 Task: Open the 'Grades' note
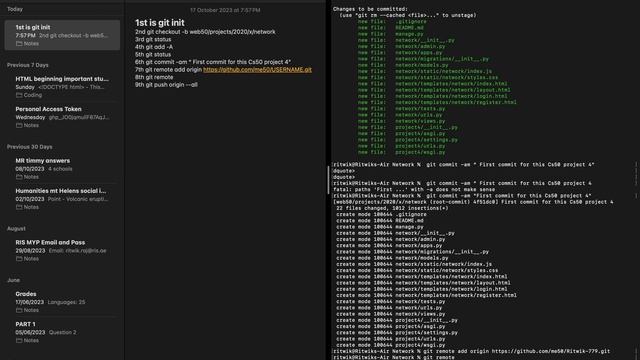[x=62, y=302]
